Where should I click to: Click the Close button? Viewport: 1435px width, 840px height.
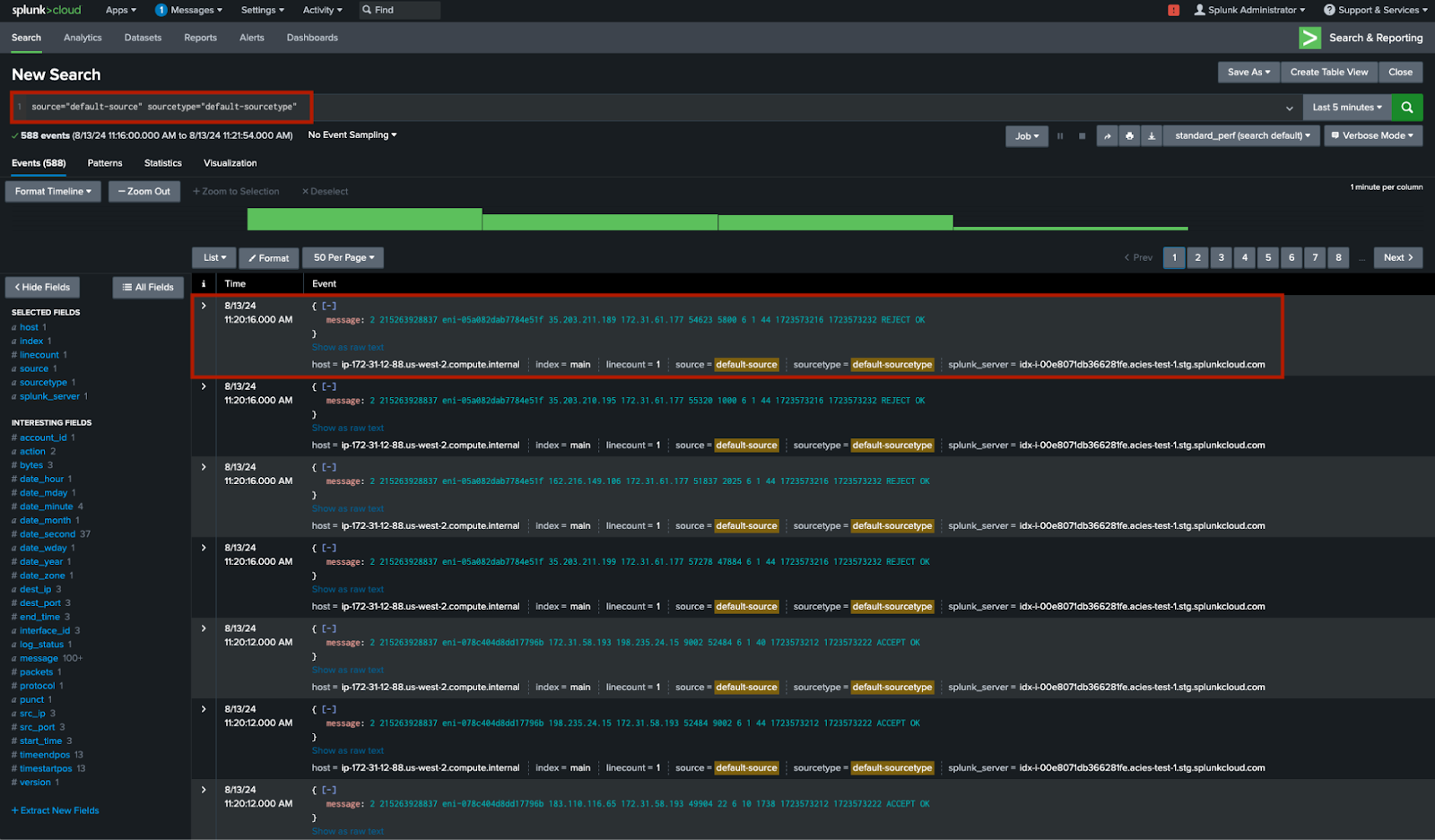[1400, 72]
